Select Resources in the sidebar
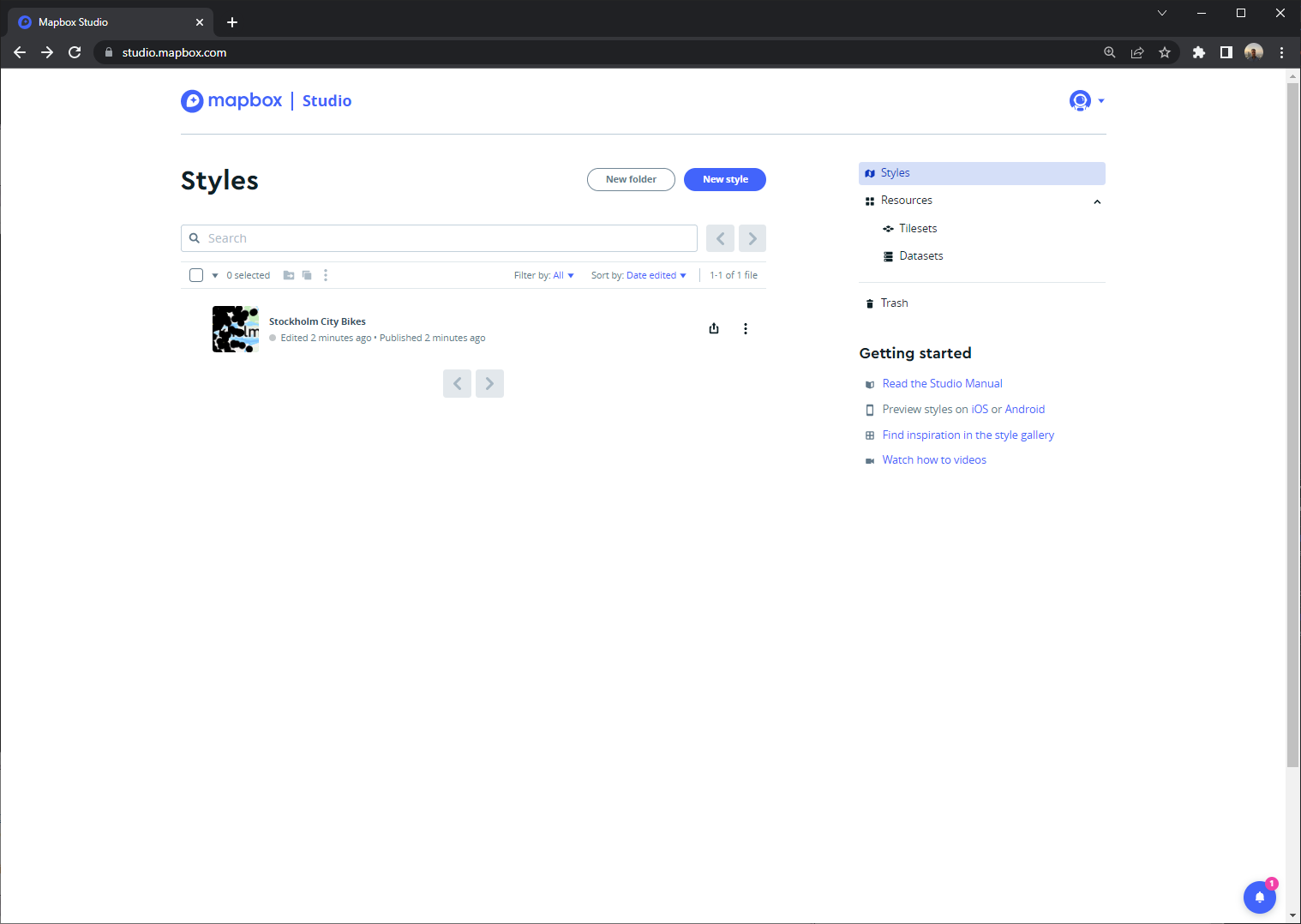Screen dimensions: 1301x924 pyautogui.click(x=982, y=201)
